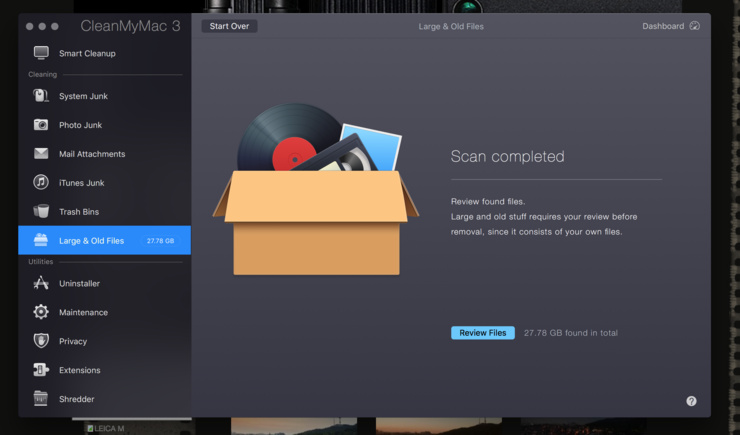The image size is (740, 435).
Task: Open help with the question mark icon
Action: (x=691, y=401)
